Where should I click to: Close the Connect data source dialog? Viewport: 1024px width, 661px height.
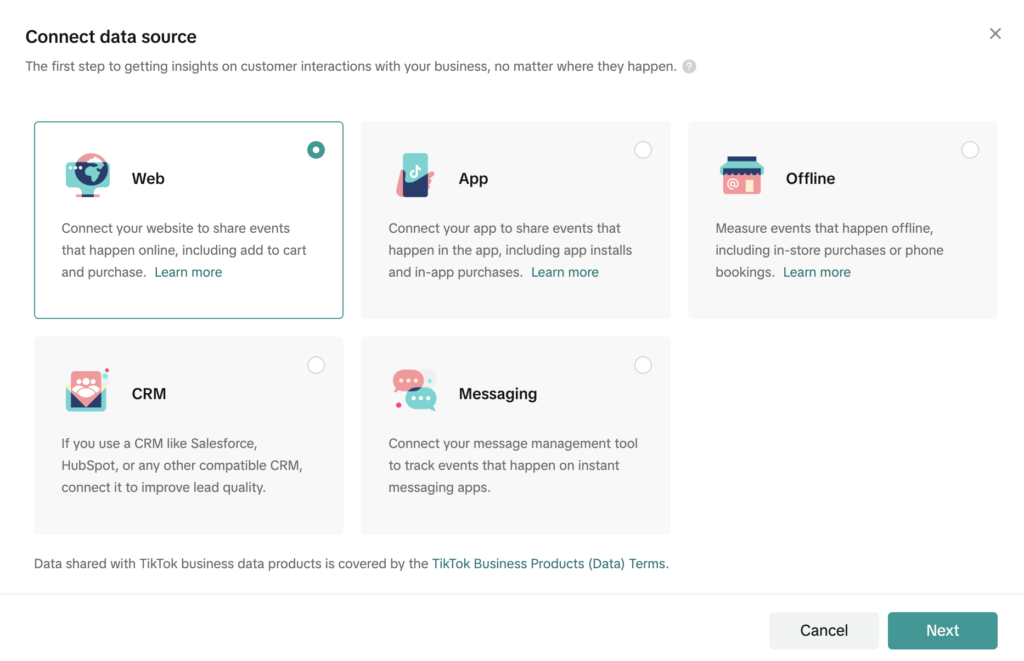click(x=995, y=34)
